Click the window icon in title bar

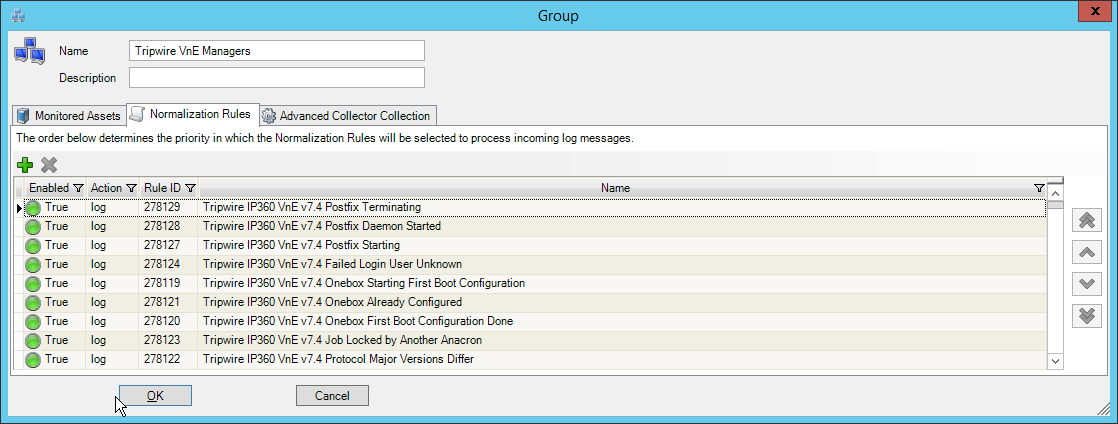pyautogui.click(x=19, y=15)
